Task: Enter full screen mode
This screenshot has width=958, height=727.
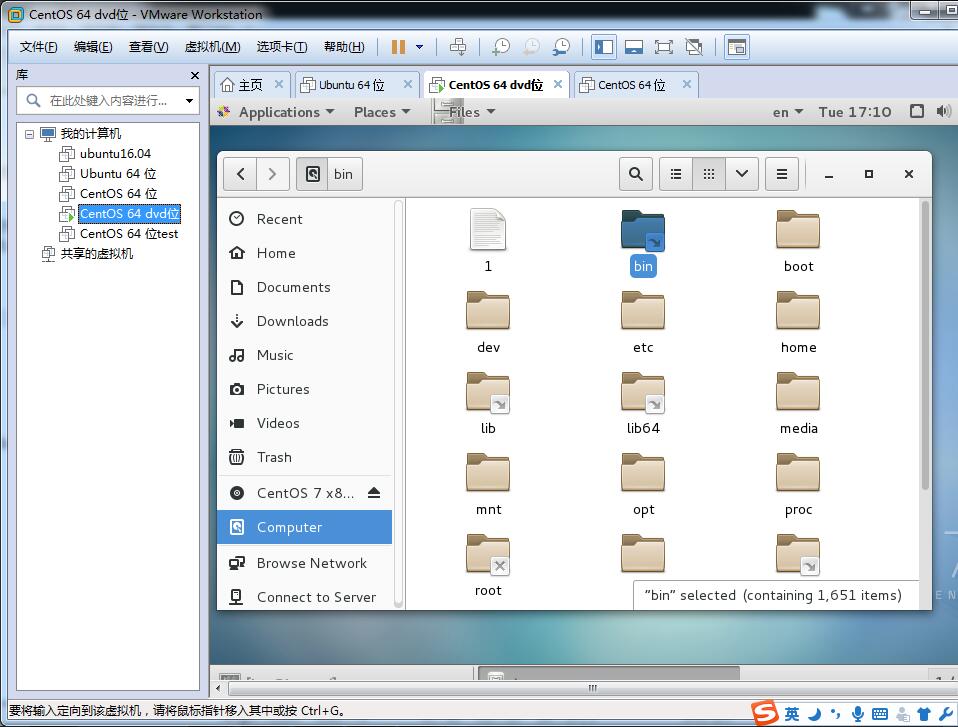Action: 664,47
